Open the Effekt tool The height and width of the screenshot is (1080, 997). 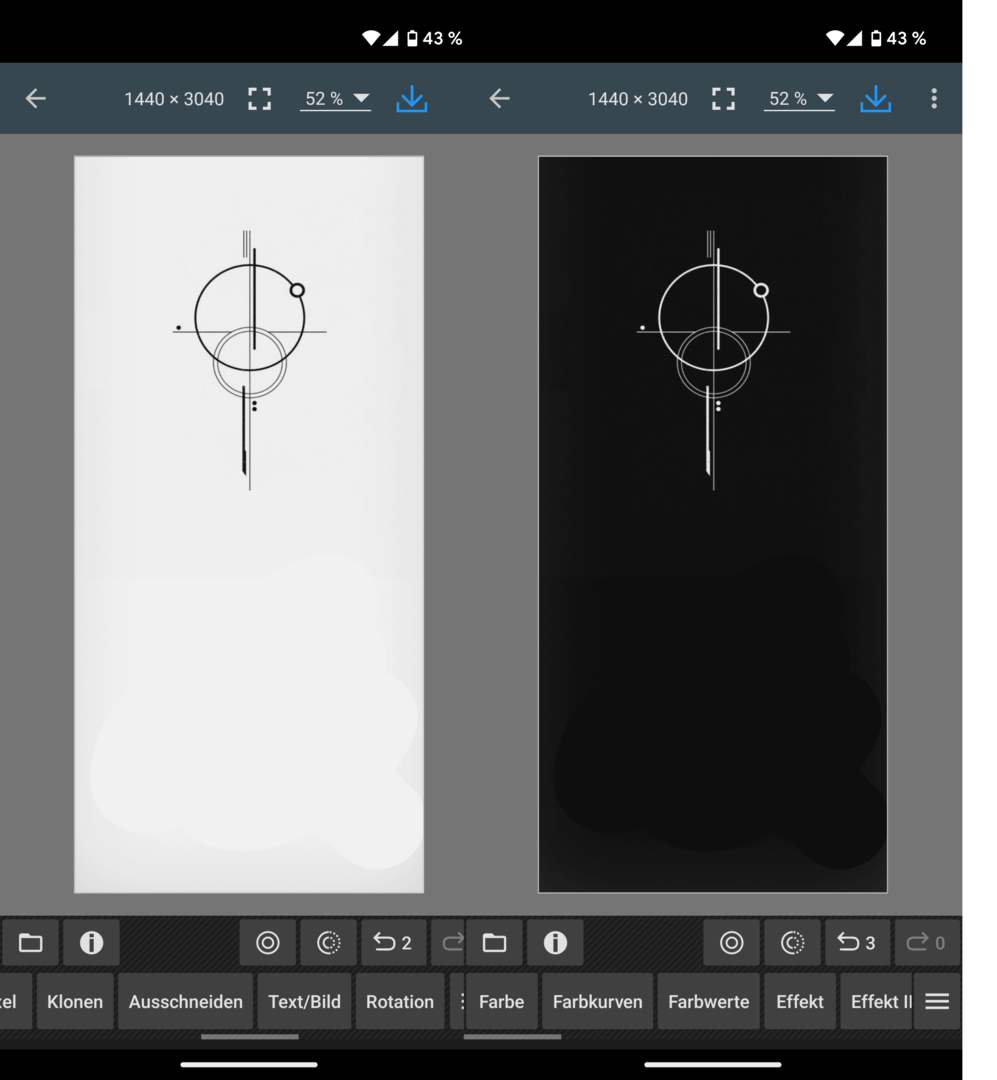tap(799, 1001)
